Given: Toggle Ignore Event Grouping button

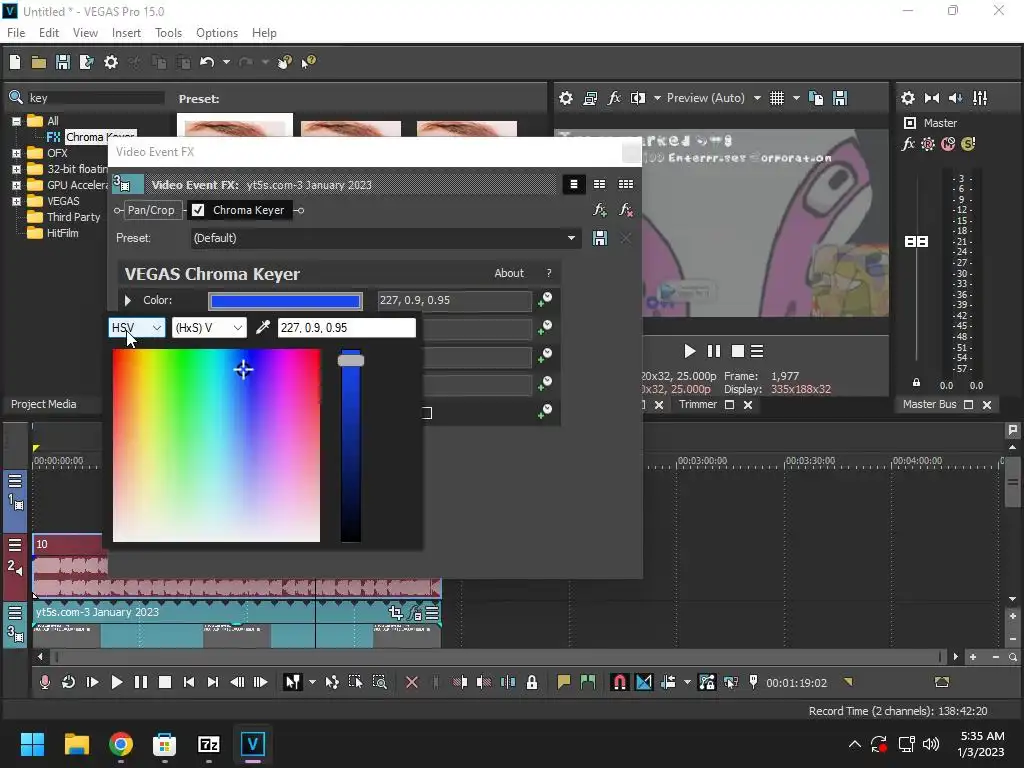Looking at the screenshot, I should tap(731, 682).
